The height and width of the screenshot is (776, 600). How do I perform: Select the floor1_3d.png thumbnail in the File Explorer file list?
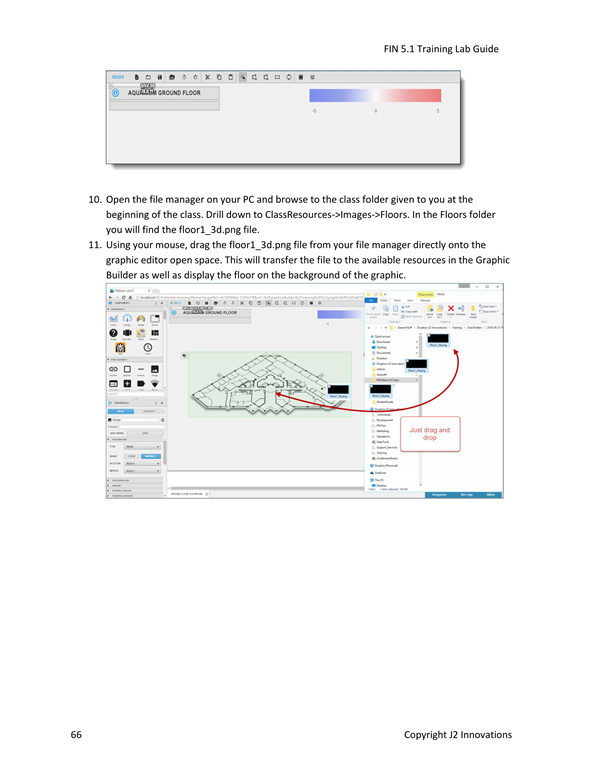[438, 340]
